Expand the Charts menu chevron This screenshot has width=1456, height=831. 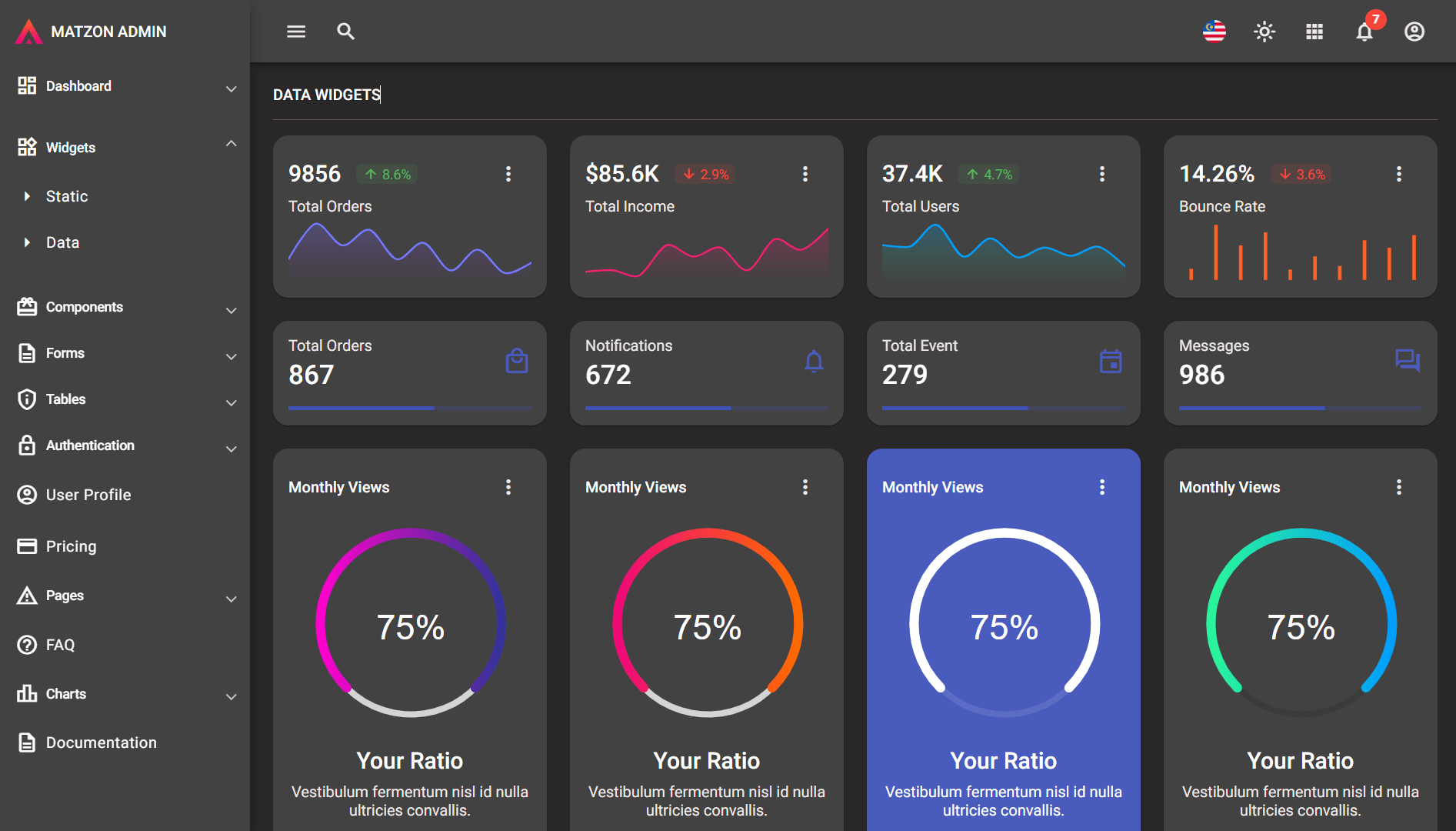click(x=231, y=697)
